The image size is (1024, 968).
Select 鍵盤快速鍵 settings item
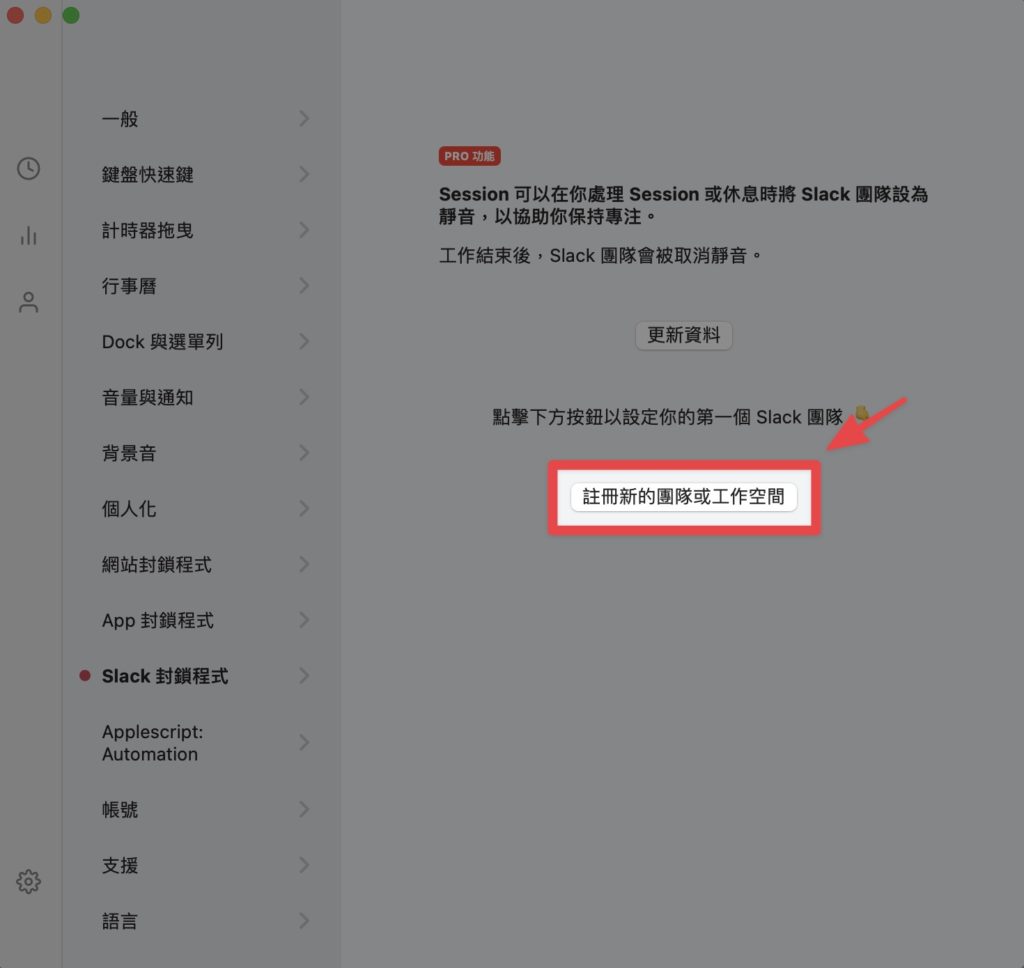(205, 174)
